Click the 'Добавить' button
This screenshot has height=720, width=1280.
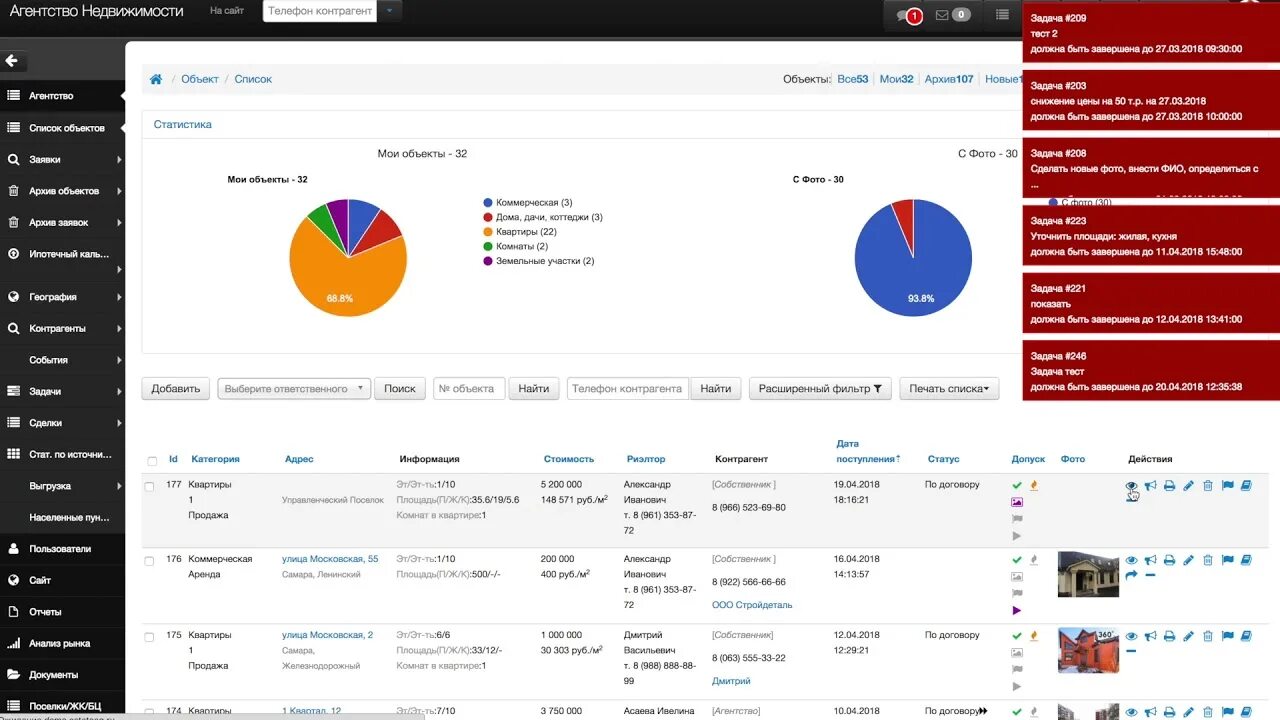[x=176, y=389]
